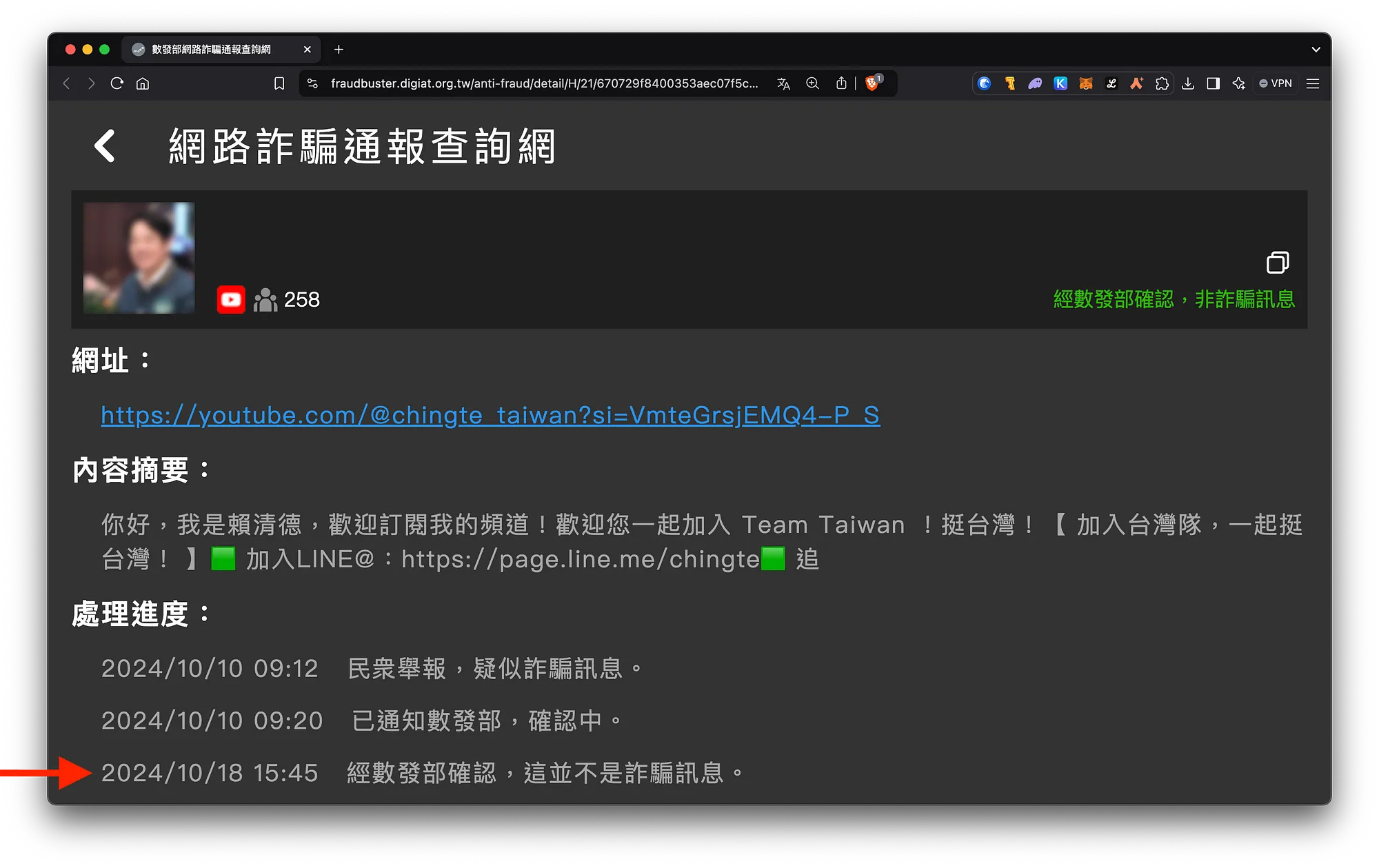
Task: Toggle the Brave VPN button
Action: tap(1276, 83)
